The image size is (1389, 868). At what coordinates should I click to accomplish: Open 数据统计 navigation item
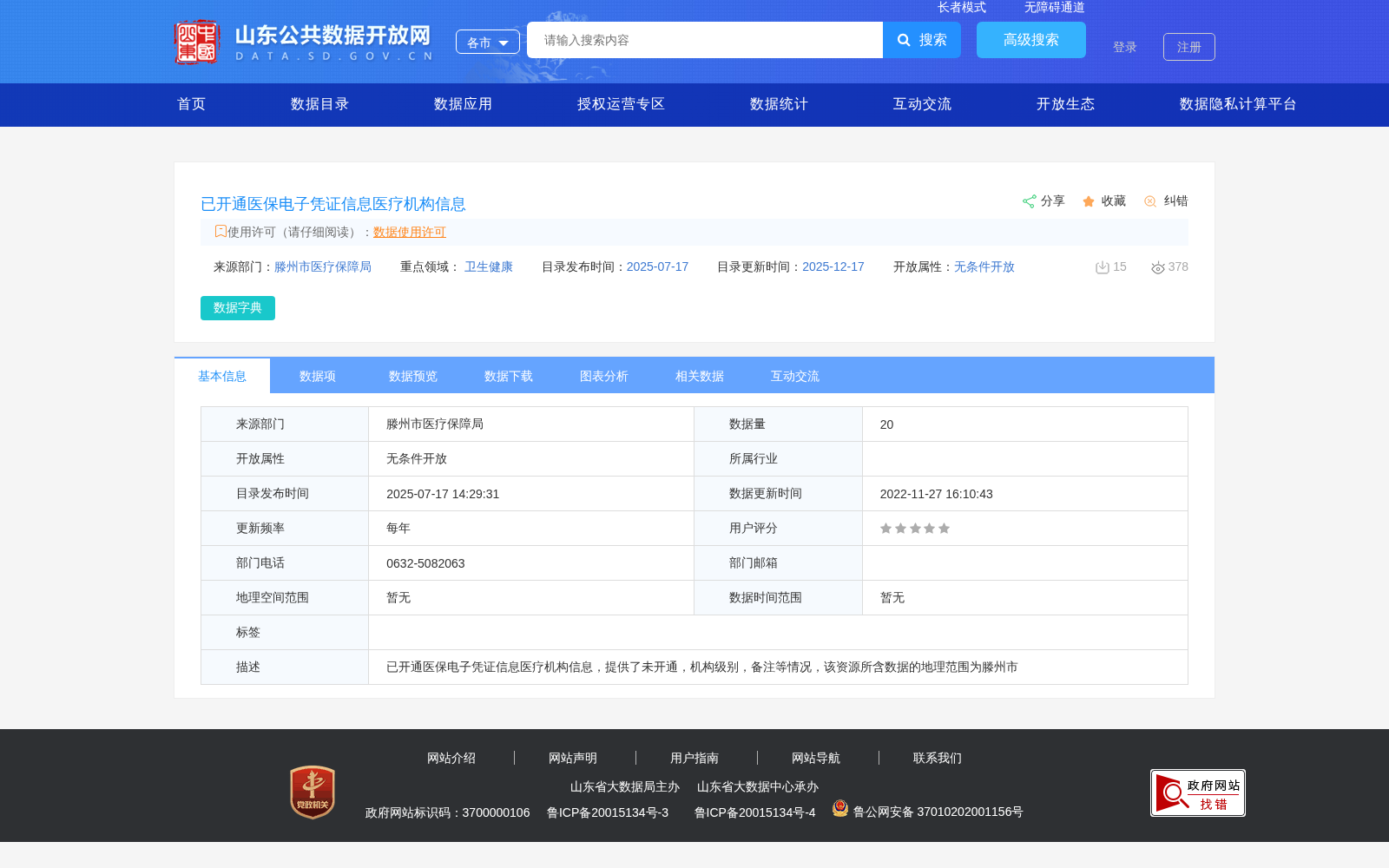[779, 104]
